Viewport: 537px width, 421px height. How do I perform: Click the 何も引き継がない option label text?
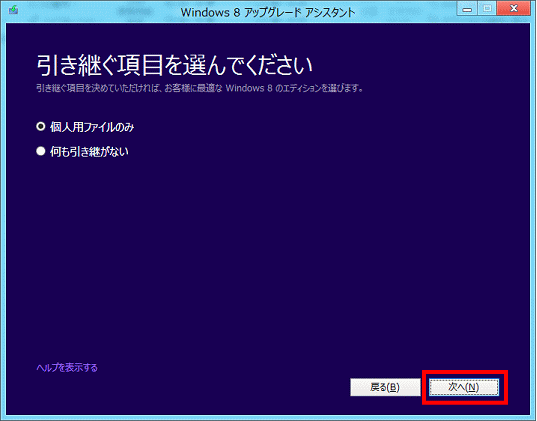(89, 151)
